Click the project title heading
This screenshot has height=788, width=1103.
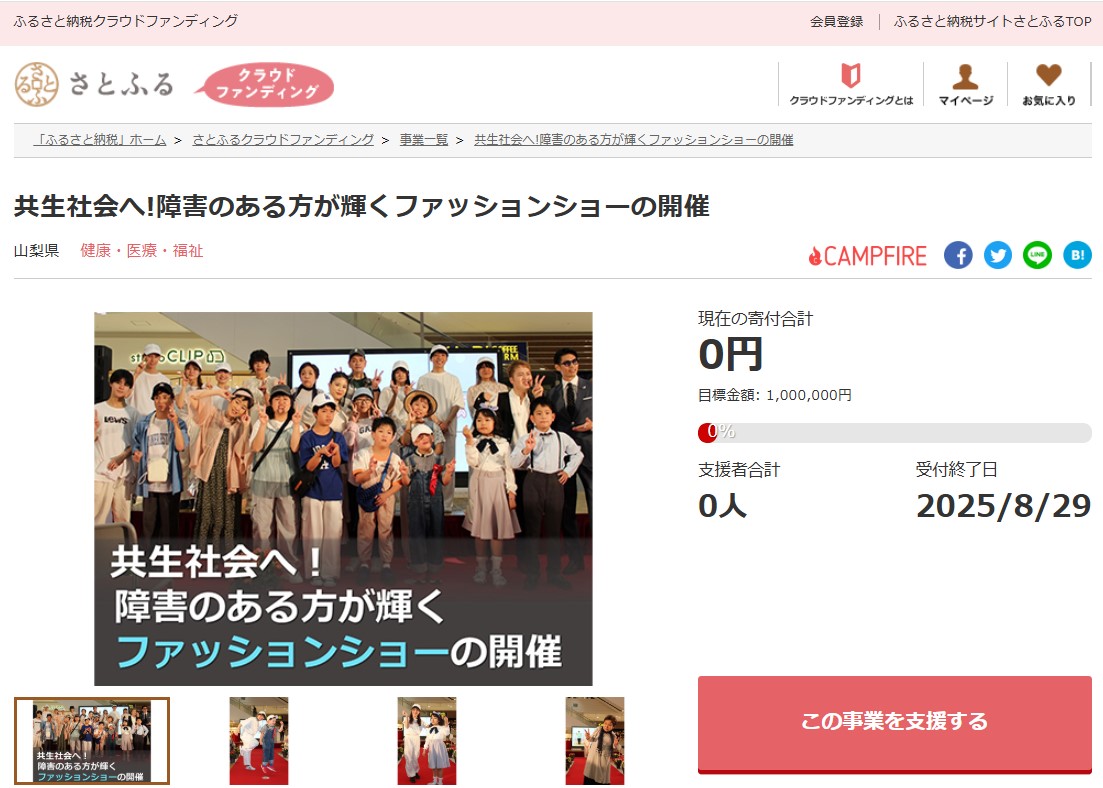click(x=362, y=206)
